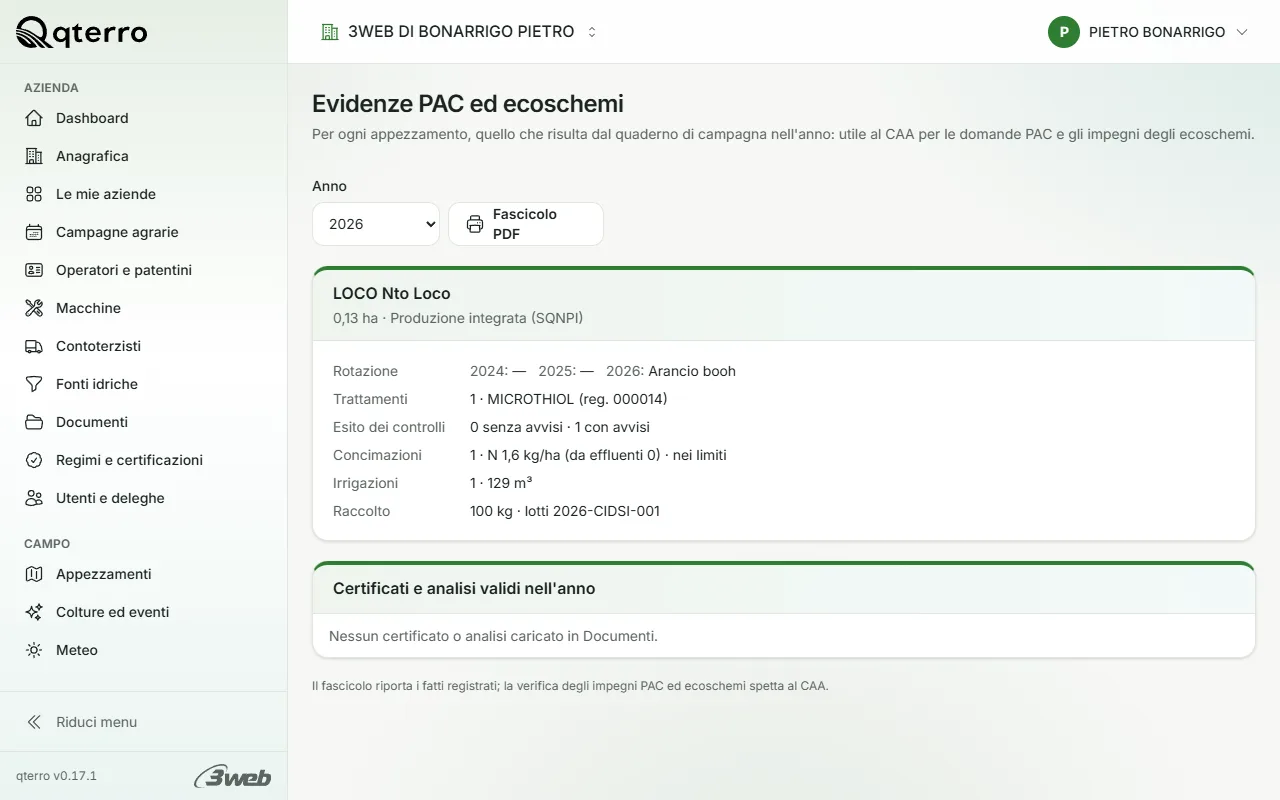1280x800 pixels.
Task: Go to Campagne agrarie section
Action: pyautogui.click(x=143, y=232)
